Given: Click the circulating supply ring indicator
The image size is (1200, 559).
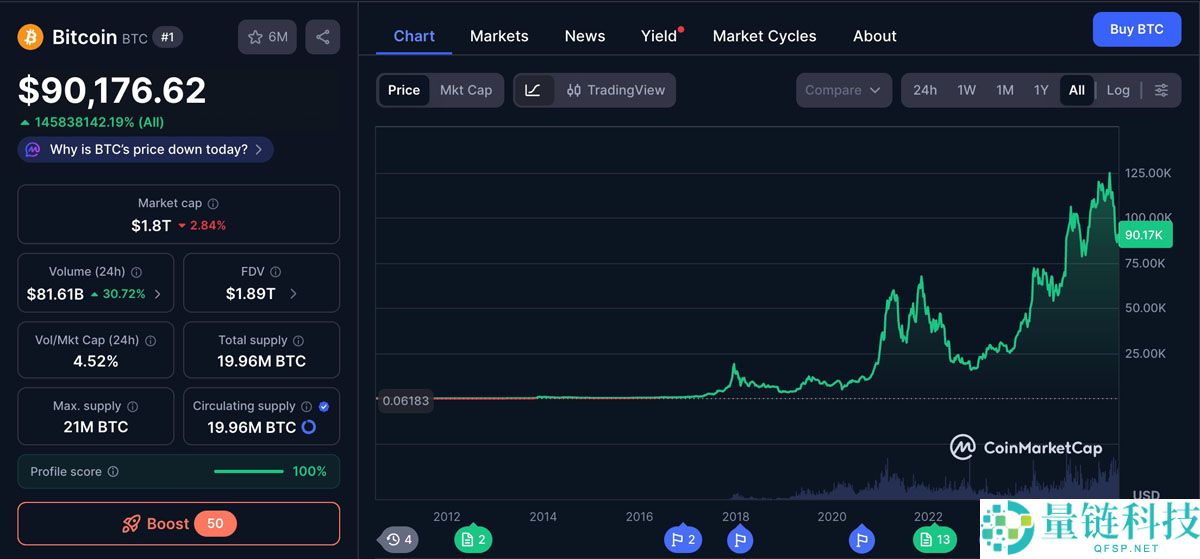Looking at the screenshot, I should pos(309,427).
